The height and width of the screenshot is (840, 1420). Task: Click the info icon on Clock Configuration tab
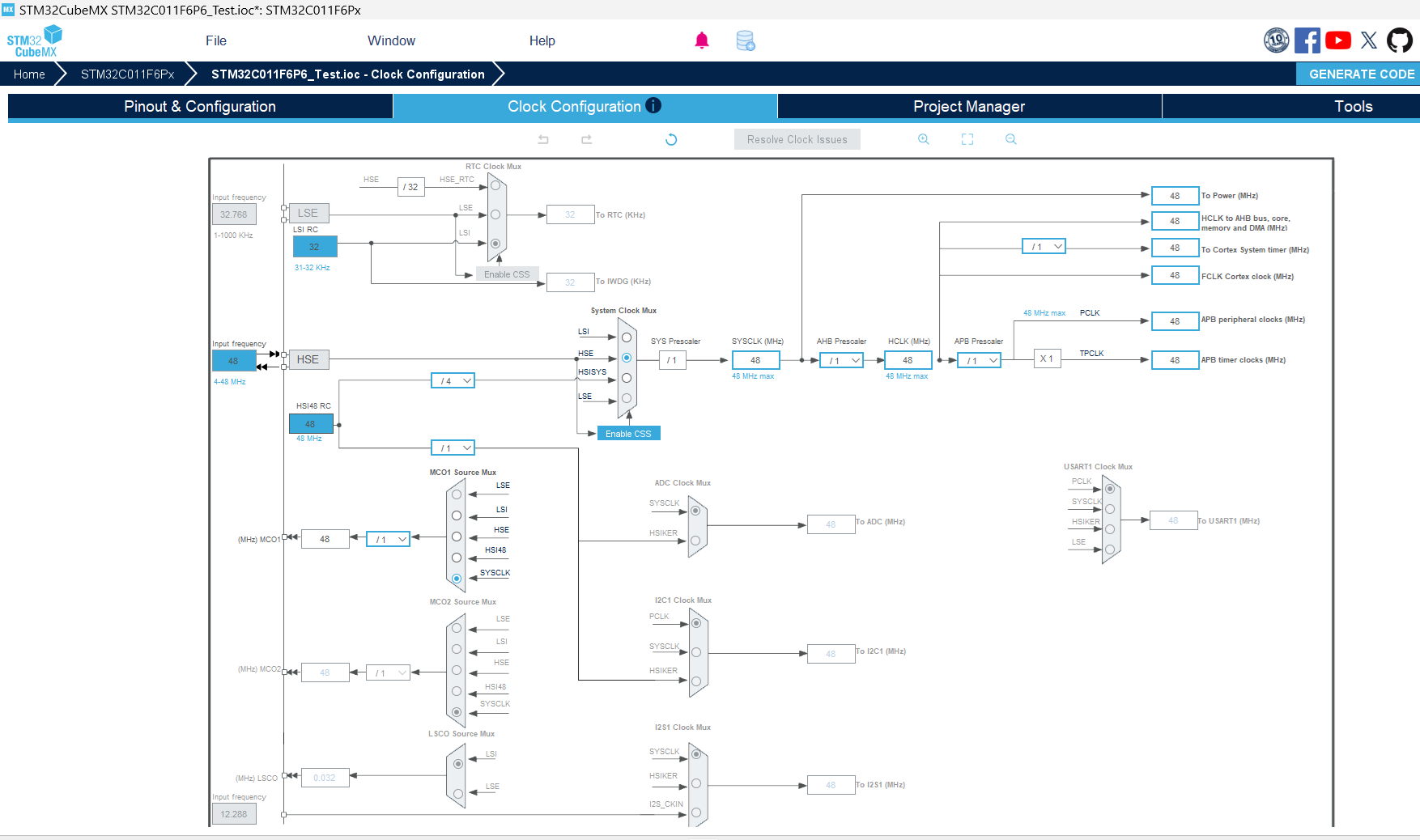coord(653,105)
